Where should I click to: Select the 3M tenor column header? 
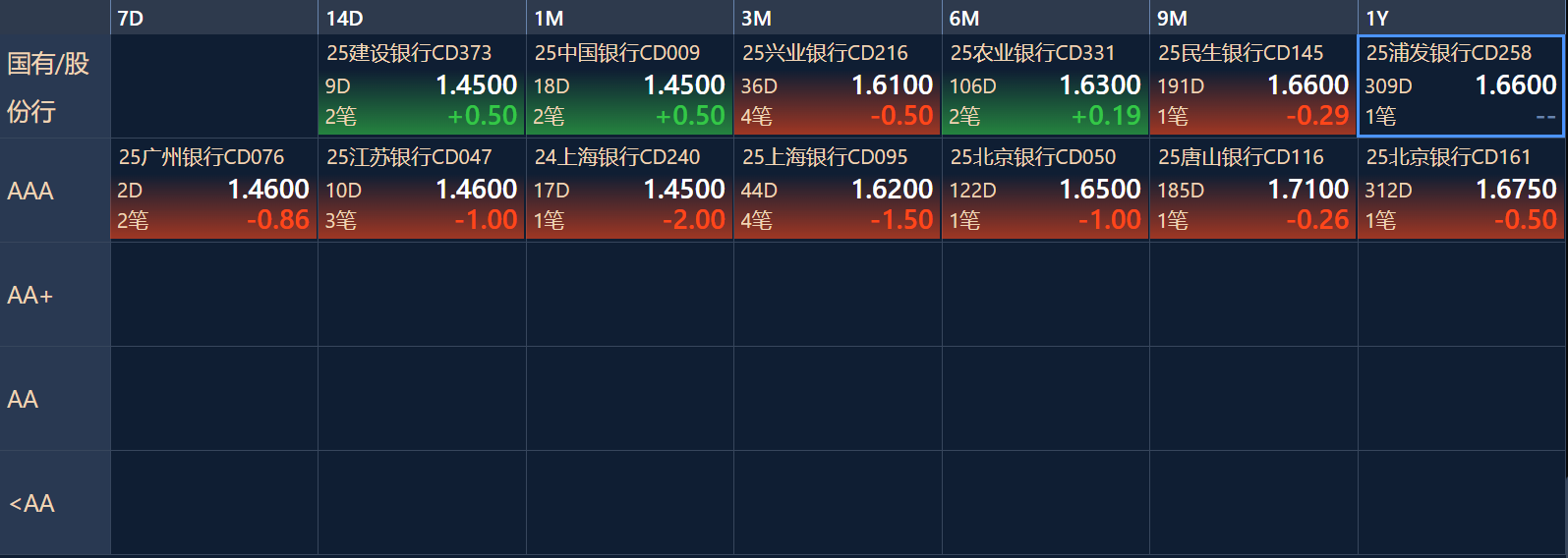pyautogui.click(x=838, y=18)
